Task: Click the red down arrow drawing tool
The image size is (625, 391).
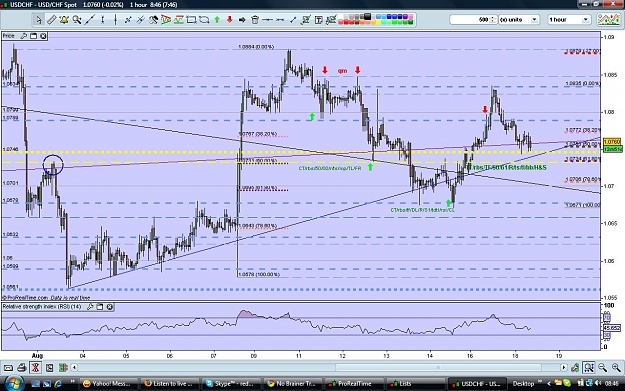Action: coord(230,20)
